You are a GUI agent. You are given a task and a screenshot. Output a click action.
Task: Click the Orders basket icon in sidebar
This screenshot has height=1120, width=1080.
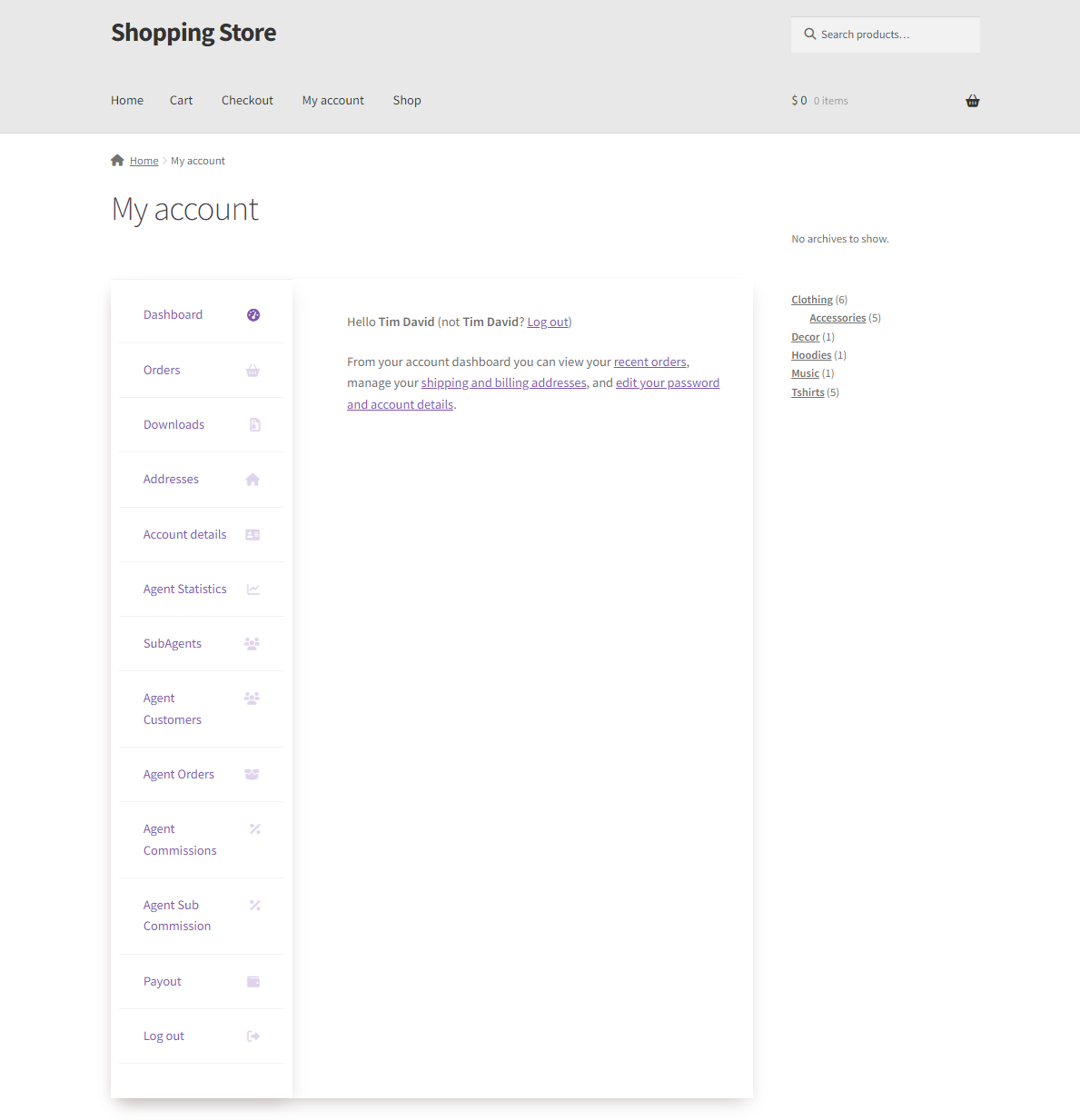tap(253, 371)
